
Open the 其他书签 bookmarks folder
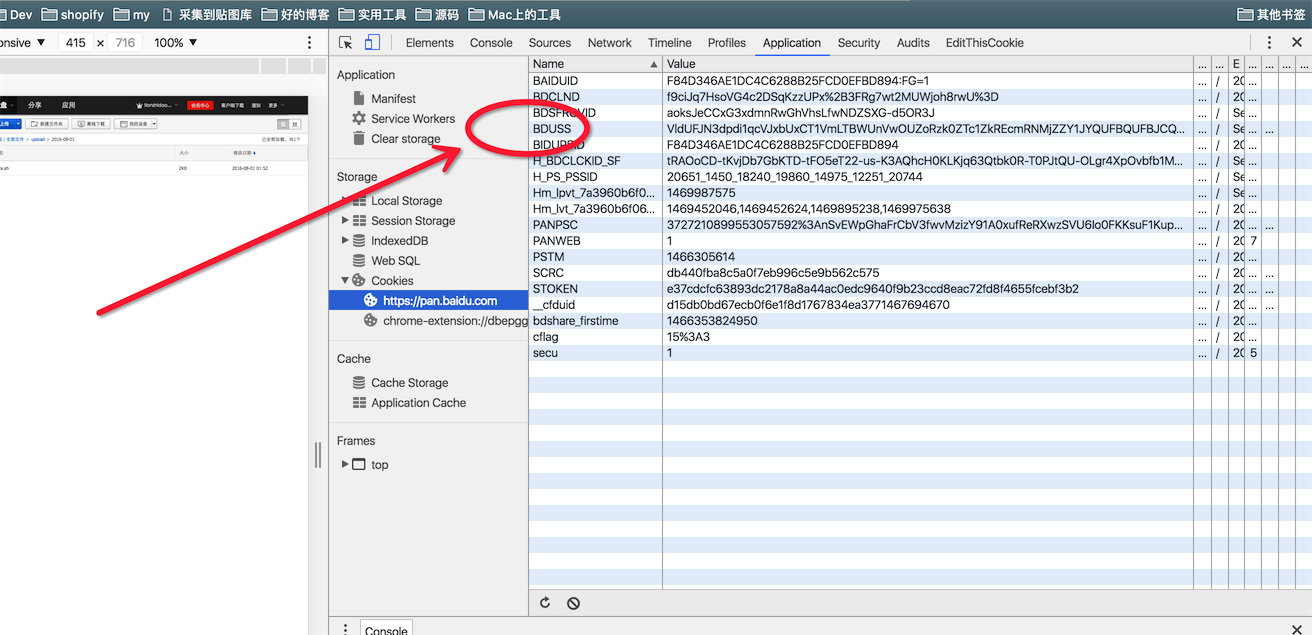pos(1272,15)
